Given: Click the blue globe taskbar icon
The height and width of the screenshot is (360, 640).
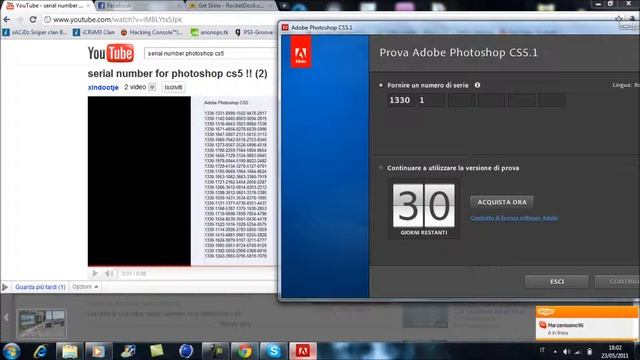Looking at the screenshot, I should [x=186, y=351].
